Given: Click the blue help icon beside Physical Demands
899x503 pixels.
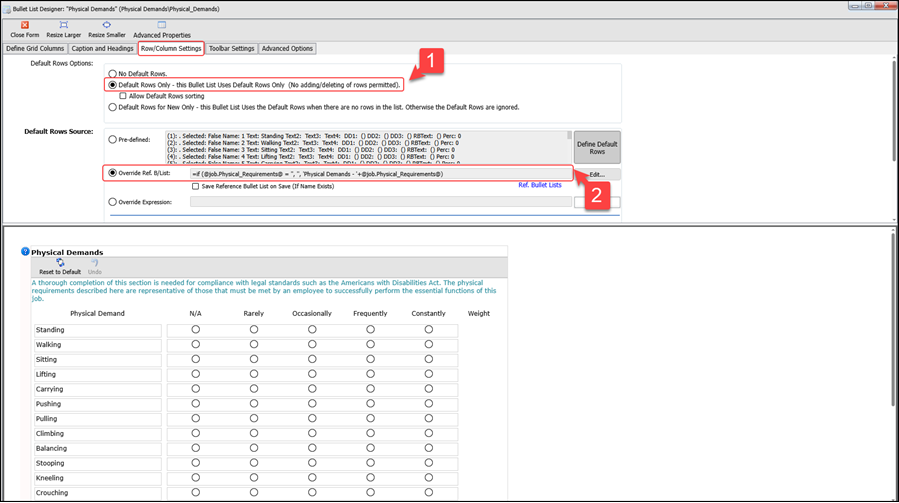Looking at the screenshot, I should pyautogui.click(x=25, y=252).
